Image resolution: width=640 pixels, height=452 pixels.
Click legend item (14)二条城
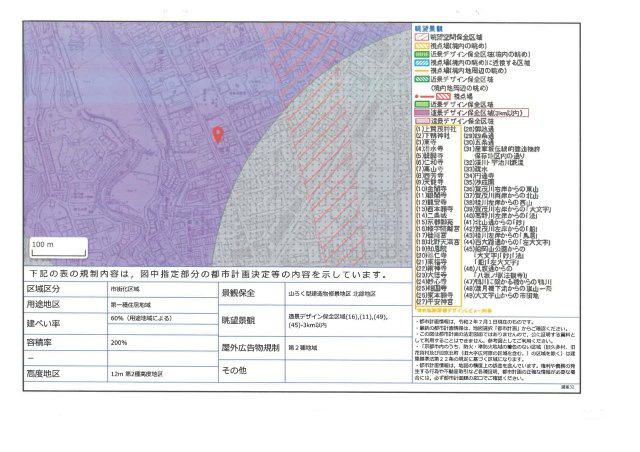[431, 216]
